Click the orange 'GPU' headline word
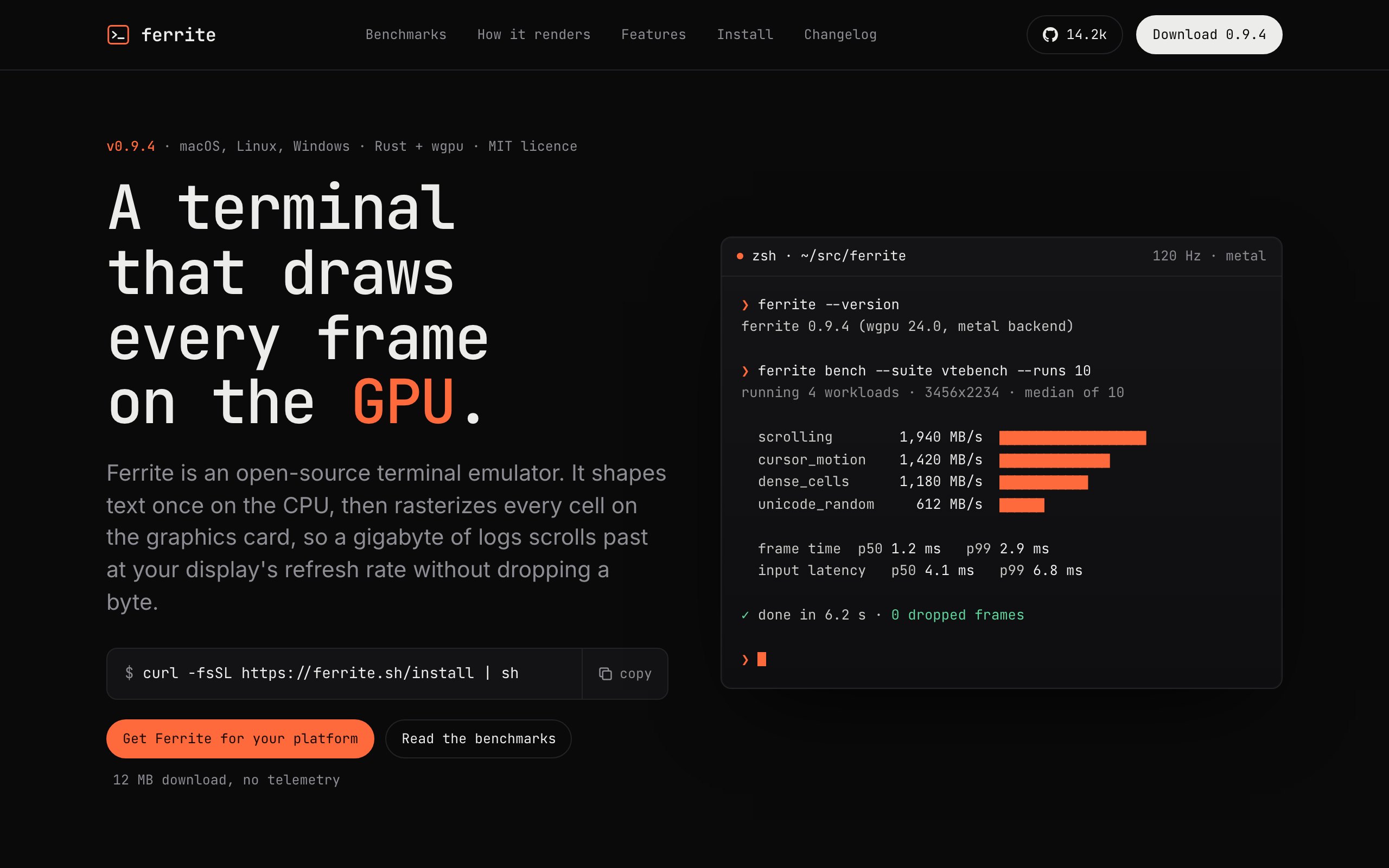 point(403,403)
